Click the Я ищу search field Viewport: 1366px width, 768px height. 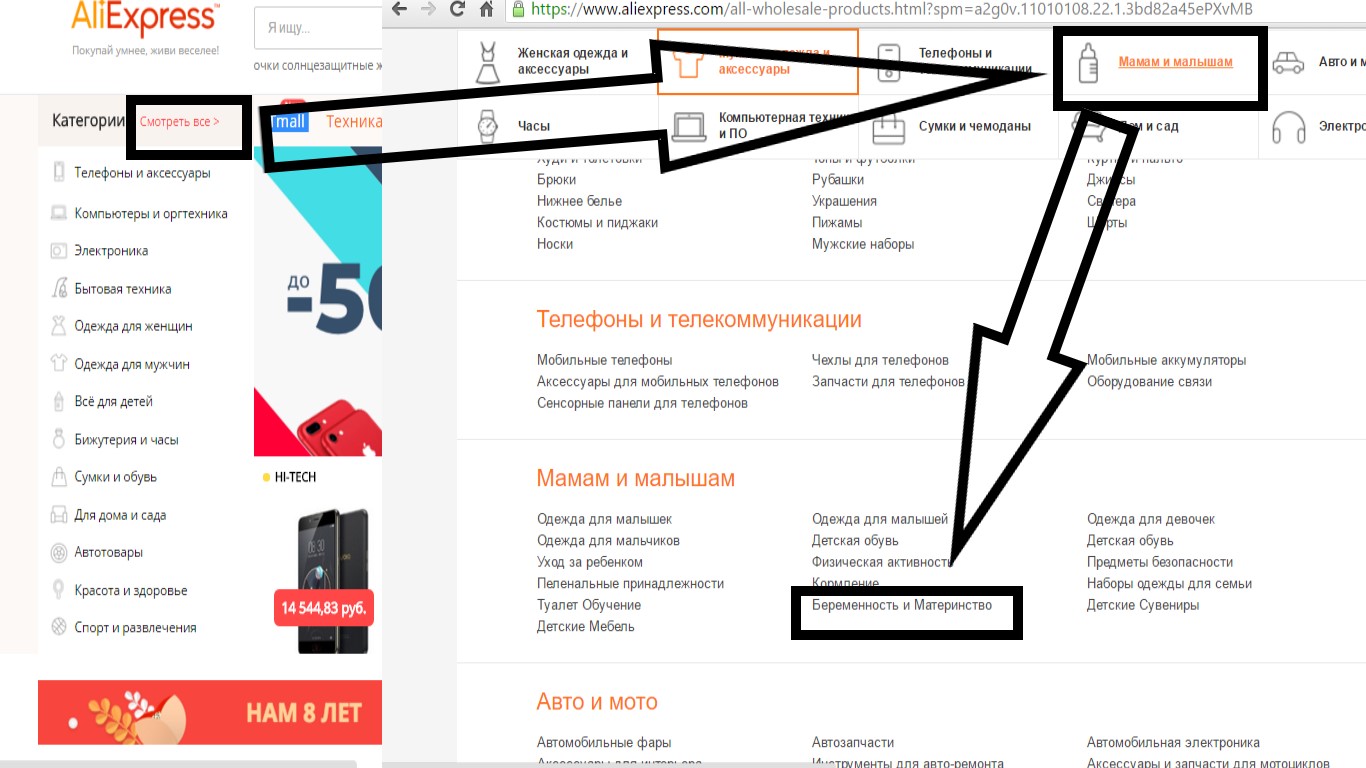click(x=318, y=29)
